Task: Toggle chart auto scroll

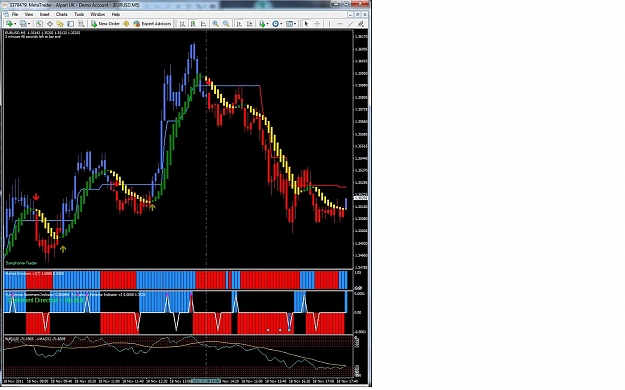Action: (239, 24)
